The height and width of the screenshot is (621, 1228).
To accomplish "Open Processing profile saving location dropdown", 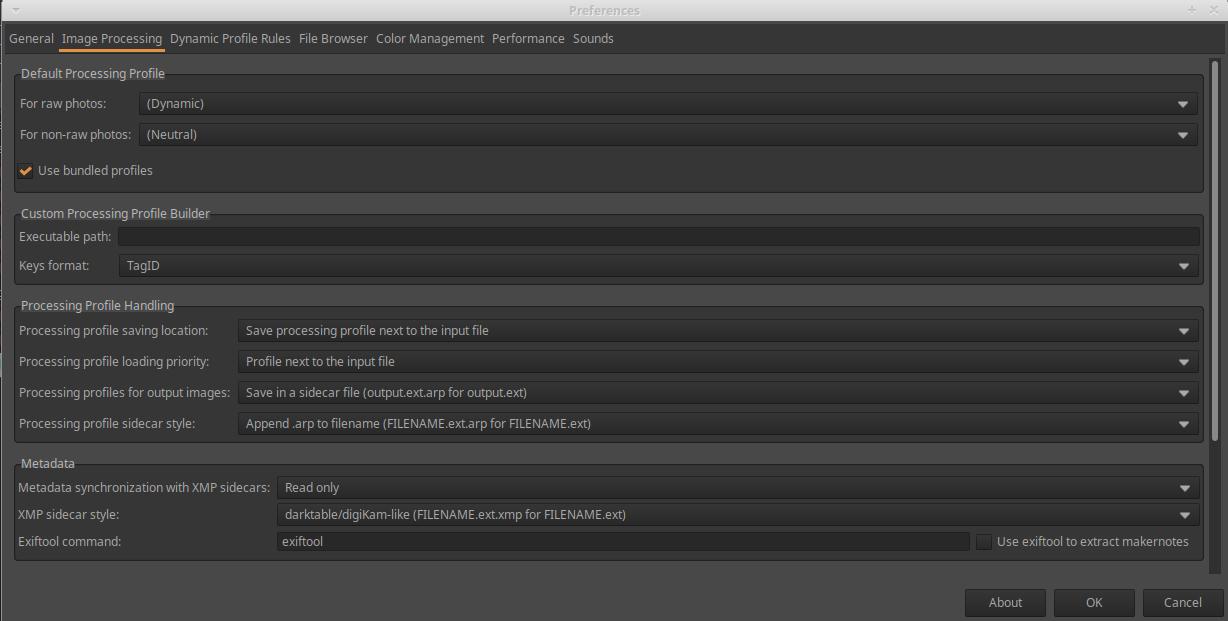I will (x=717, y=331).
